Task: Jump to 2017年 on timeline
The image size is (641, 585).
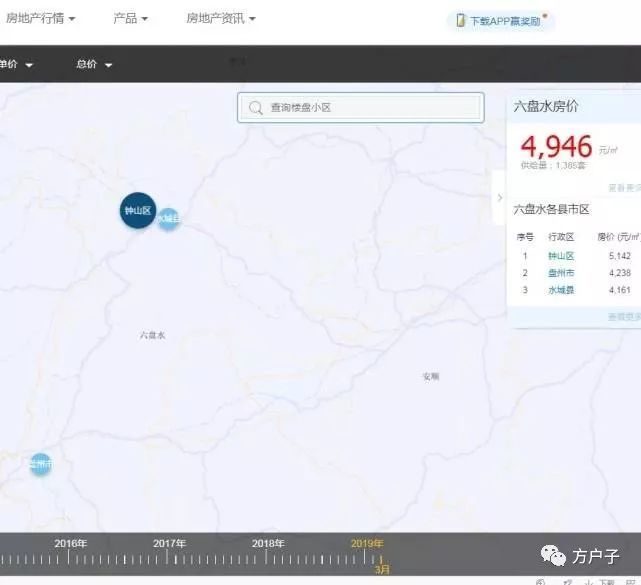Action: 169,544
